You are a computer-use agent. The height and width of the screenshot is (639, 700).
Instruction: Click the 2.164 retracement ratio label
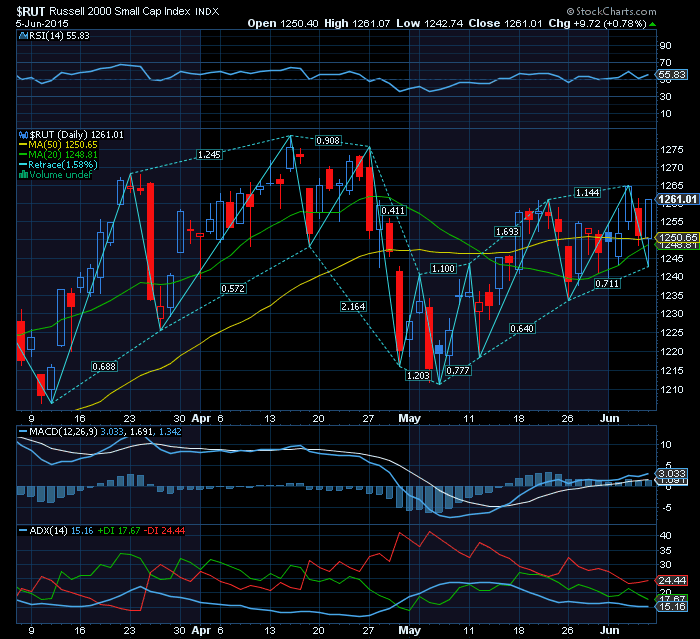pos(353,306)
